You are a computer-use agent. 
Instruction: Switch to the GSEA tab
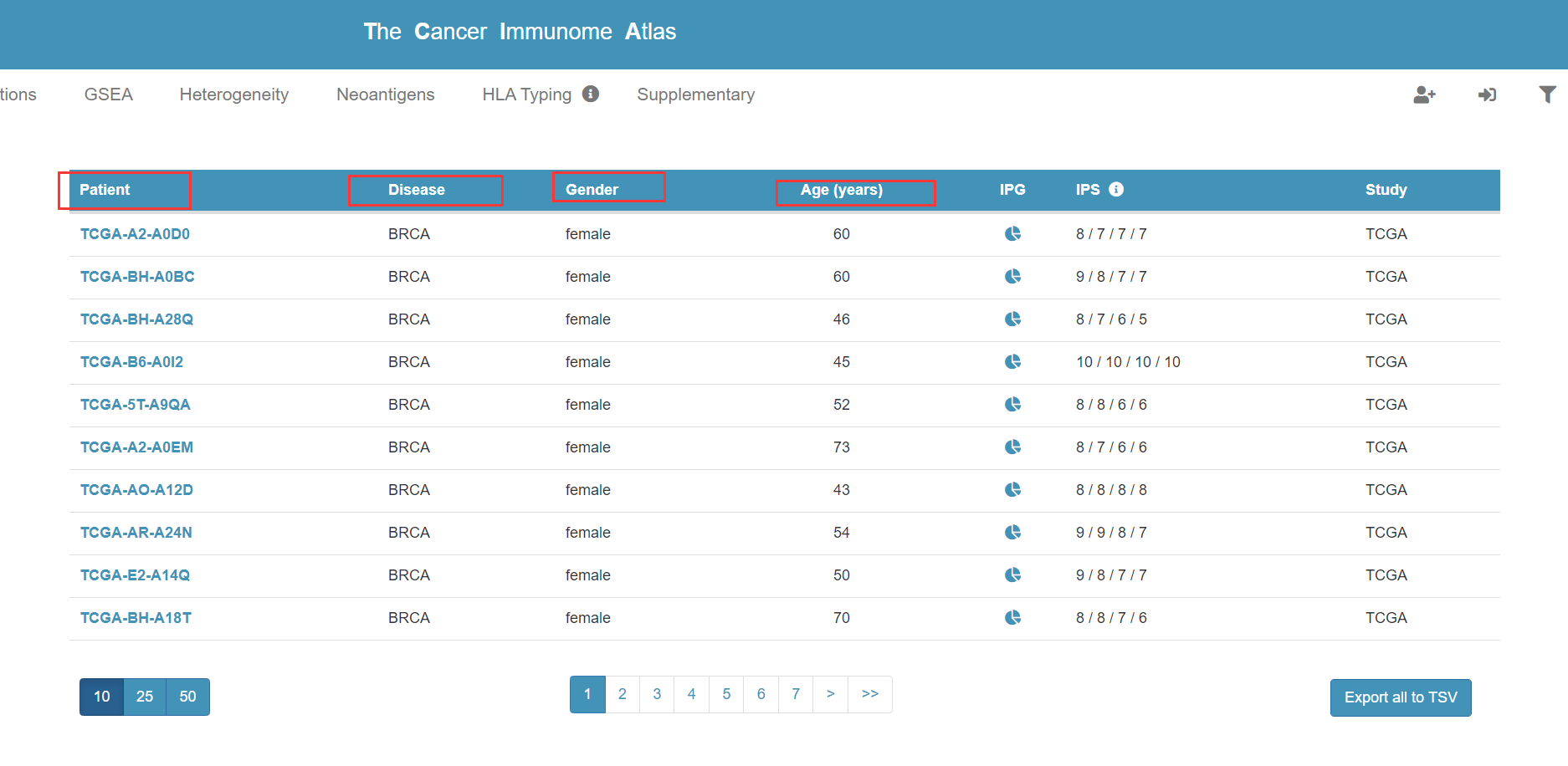coord(109,94)
